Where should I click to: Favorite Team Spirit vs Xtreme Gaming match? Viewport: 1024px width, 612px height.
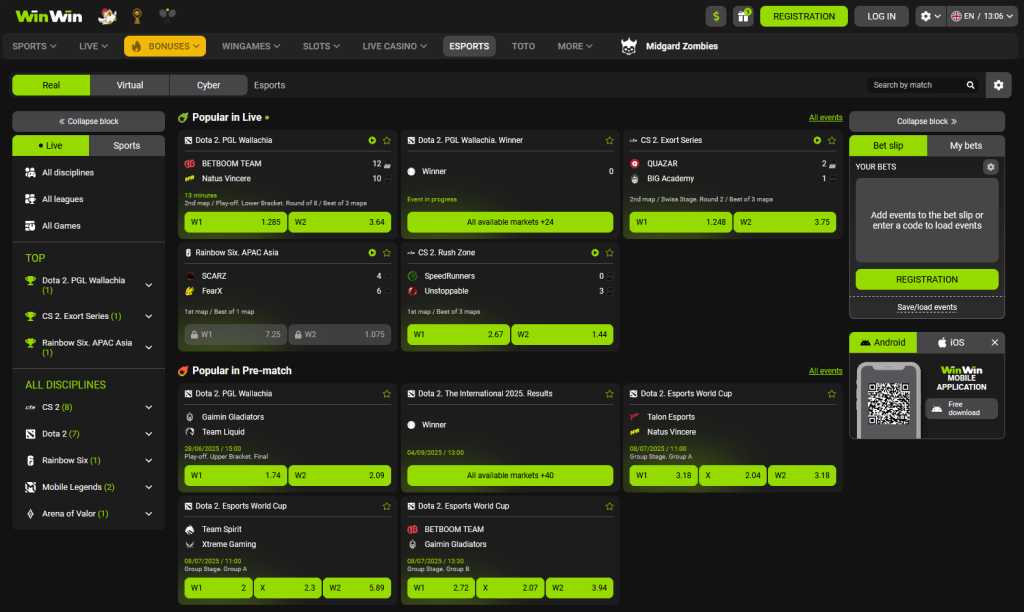pos(387,506)
